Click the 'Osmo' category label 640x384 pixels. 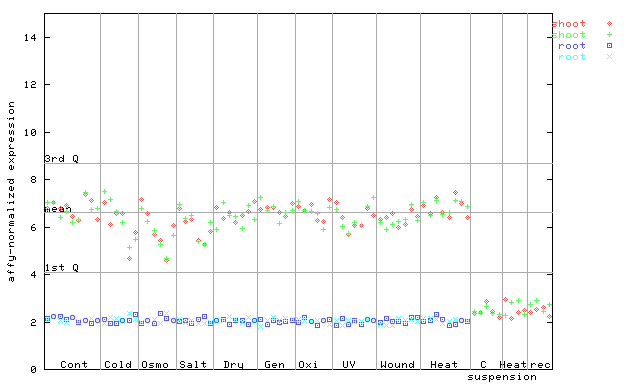tap(155, 364)
